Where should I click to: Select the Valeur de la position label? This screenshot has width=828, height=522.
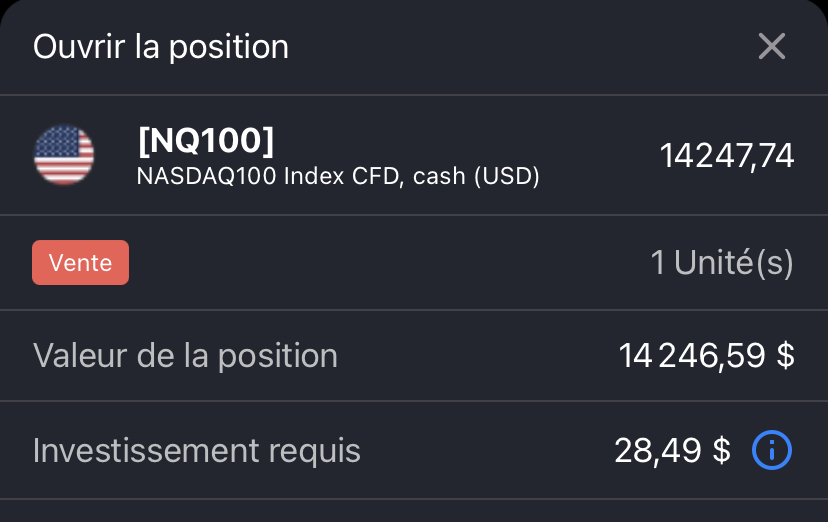point(185,355)
